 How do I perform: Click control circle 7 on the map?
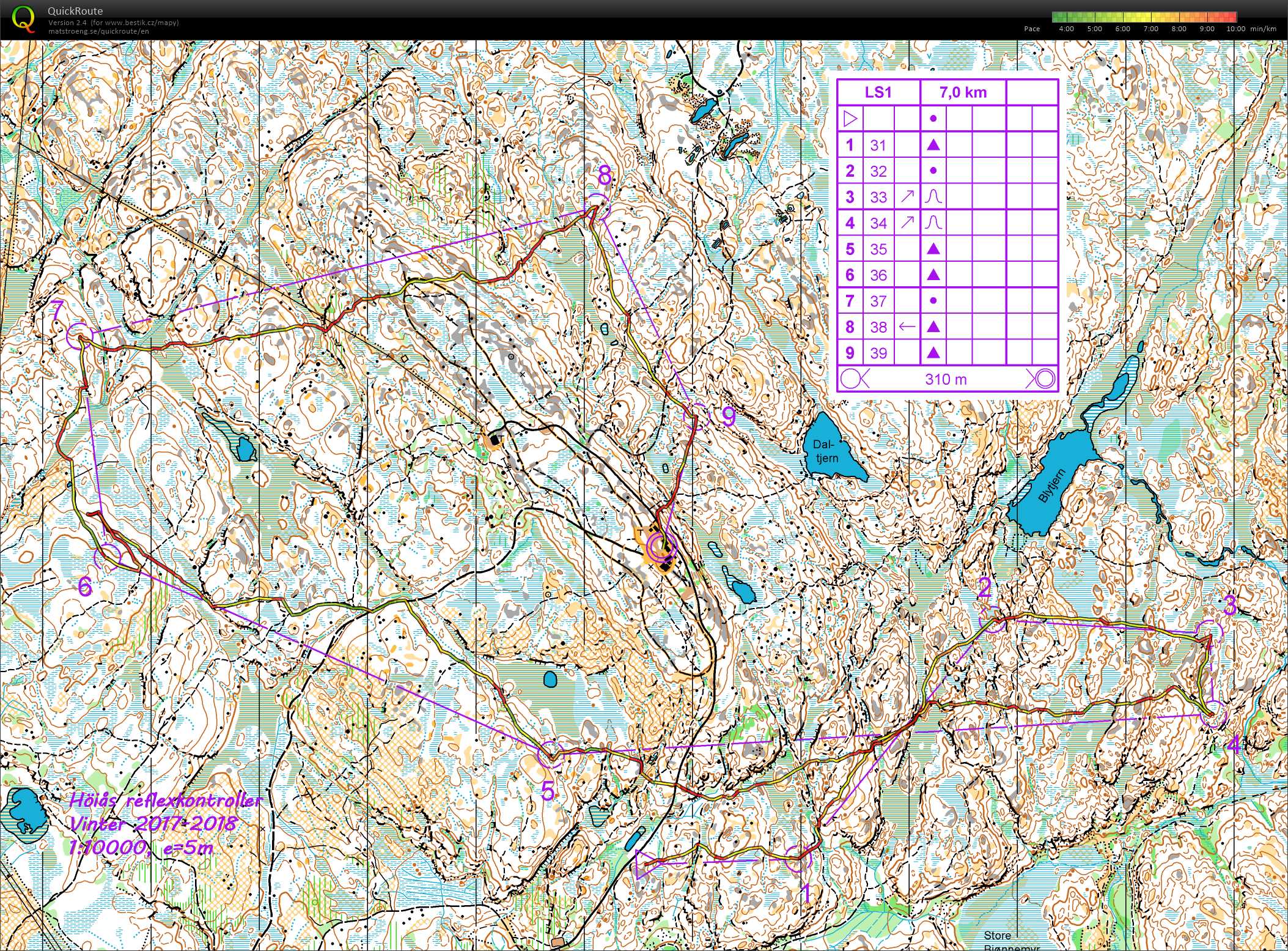79,336
